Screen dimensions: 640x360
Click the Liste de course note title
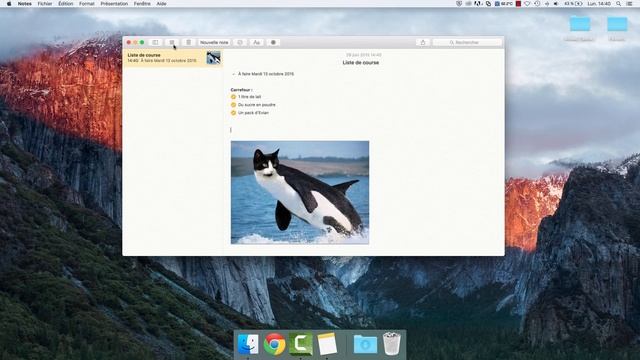(361, 62)
